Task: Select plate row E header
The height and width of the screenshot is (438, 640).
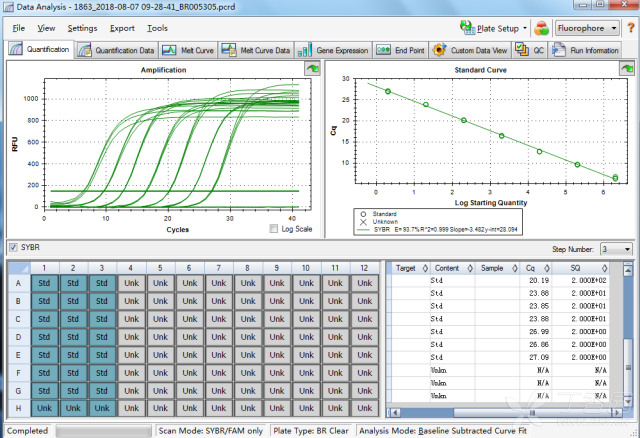Action: pos(19,355)
